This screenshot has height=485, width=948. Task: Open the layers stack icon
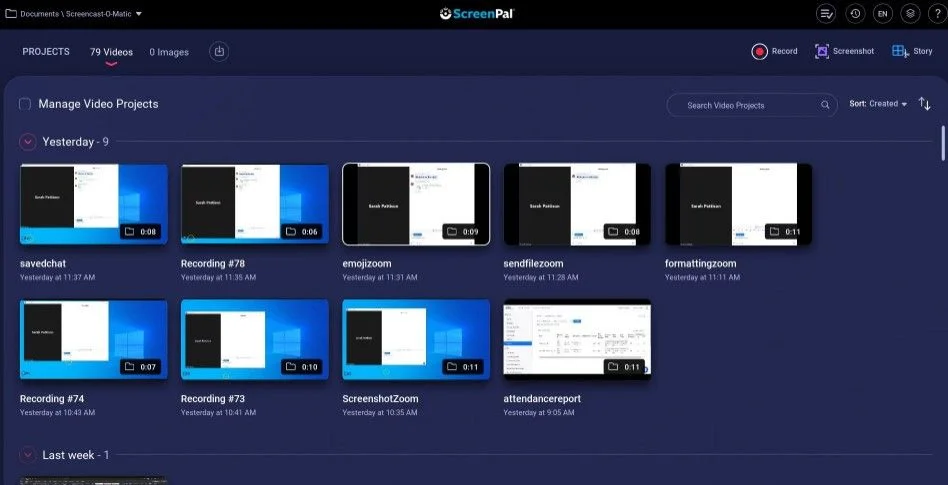click(x=911, y=13)
